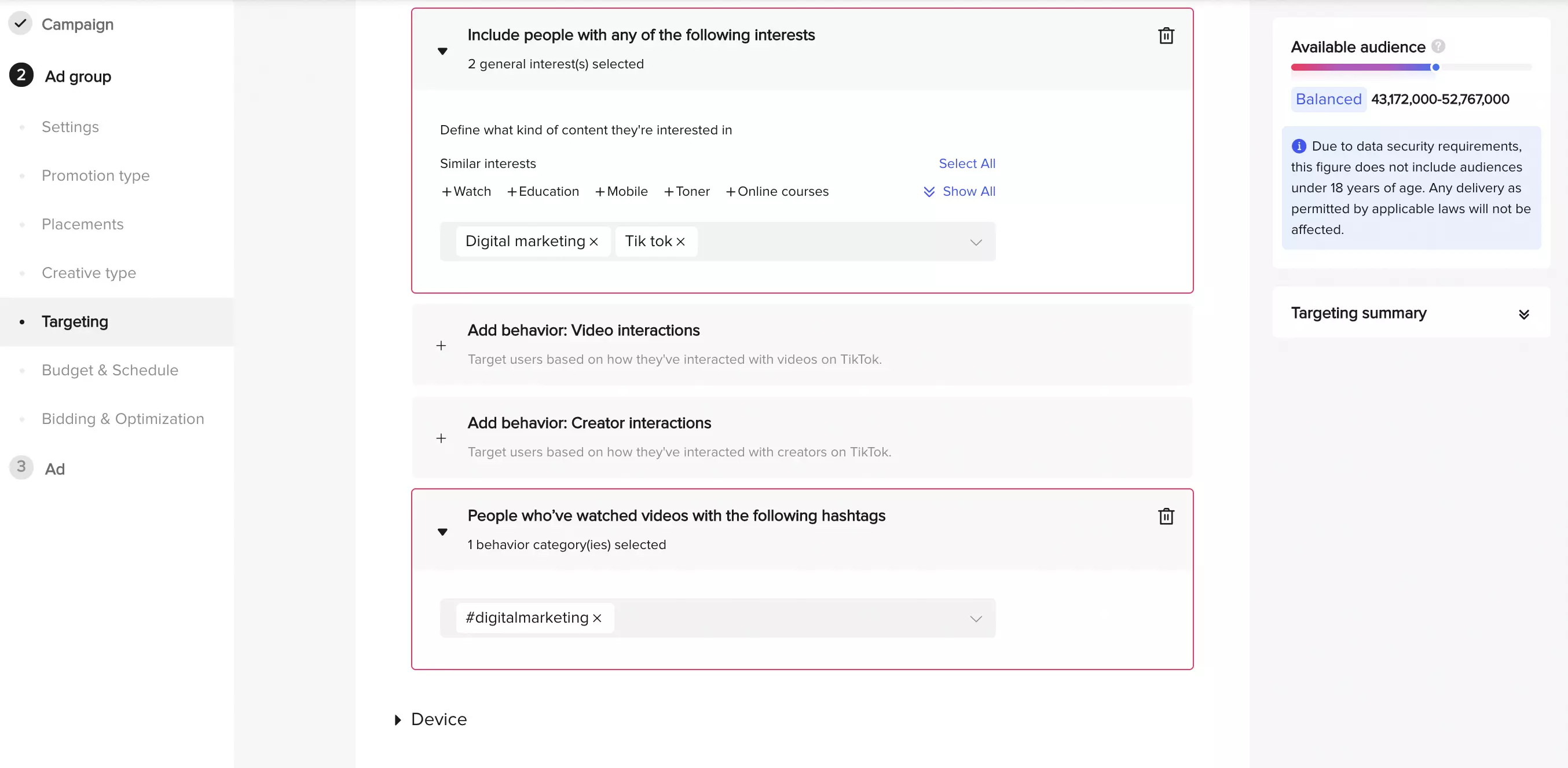Open the selected interests dropdown

976,242
